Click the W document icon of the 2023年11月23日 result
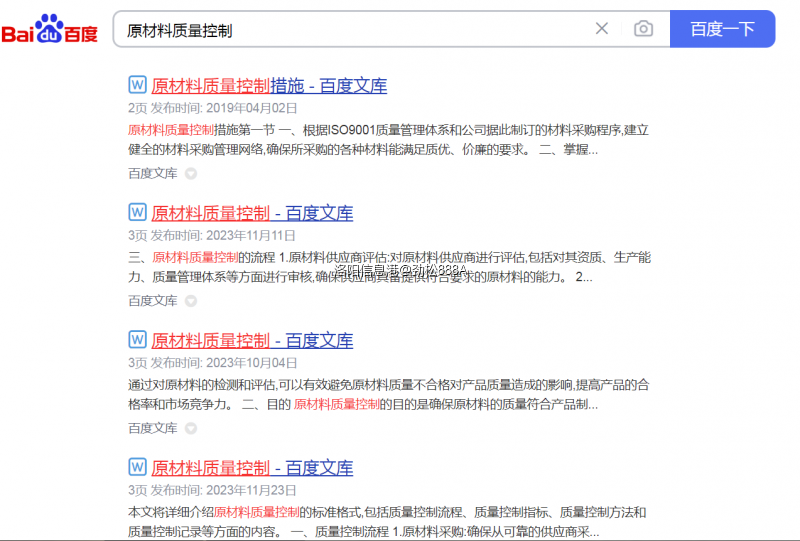The height and width of the screenshot is (541, 800). (138, 467)
